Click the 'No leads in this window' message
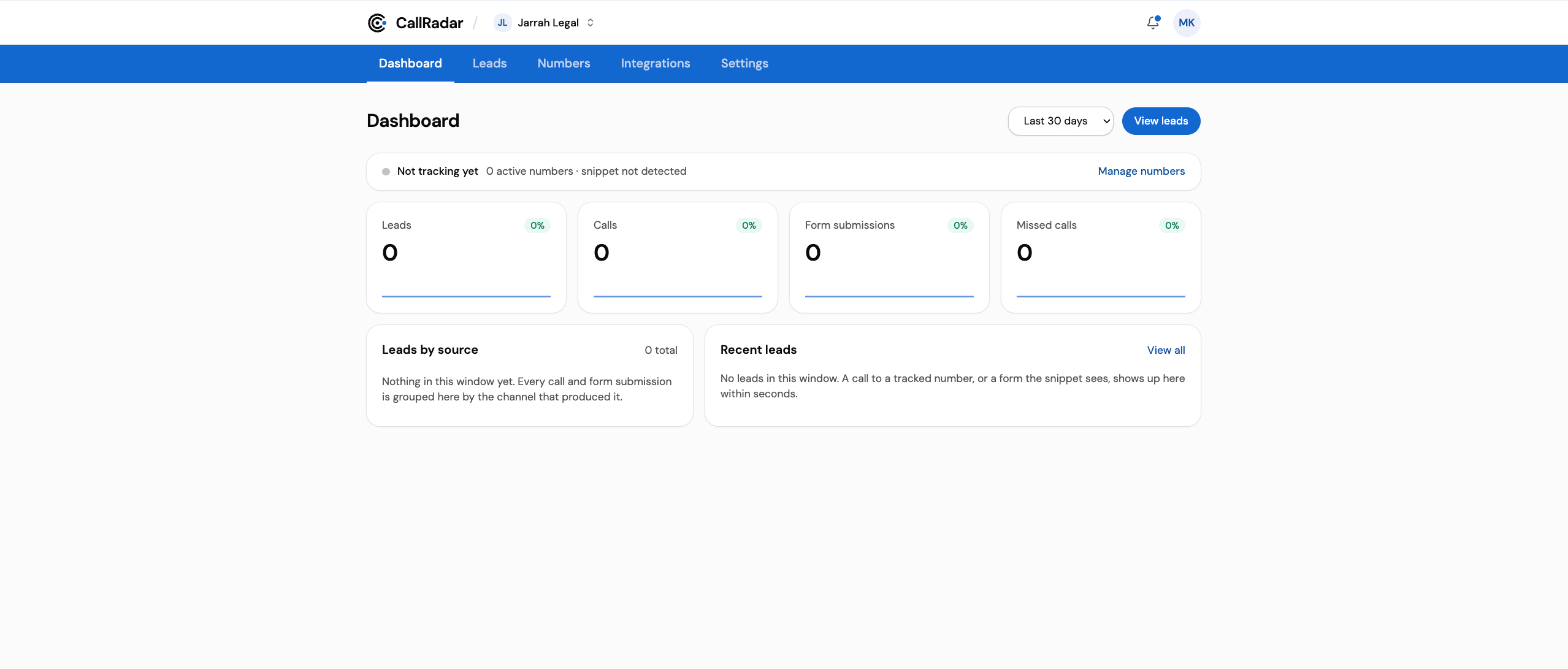 point(952,386)
